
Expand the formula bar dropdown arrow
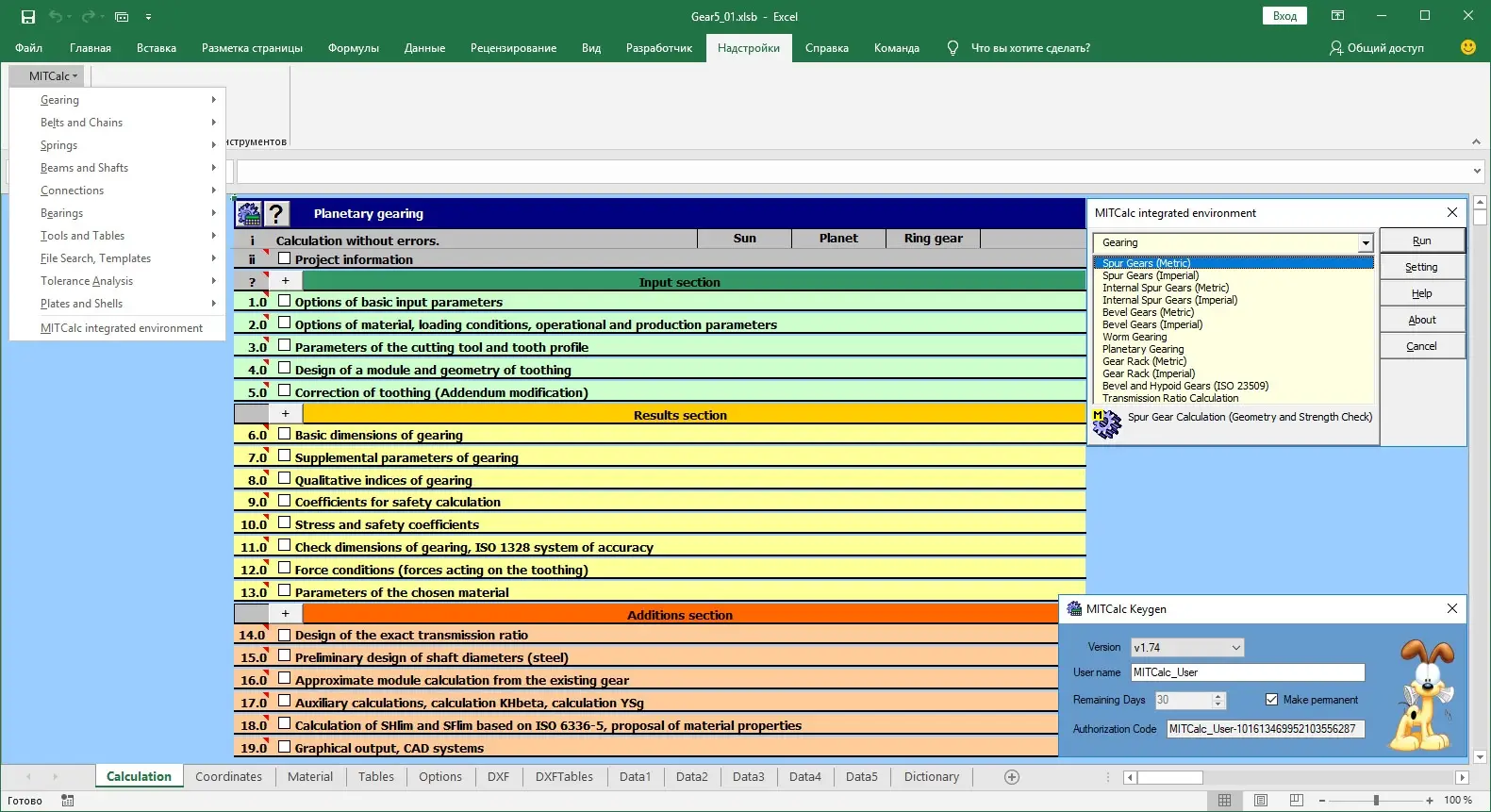click(x=1477, y=172)
